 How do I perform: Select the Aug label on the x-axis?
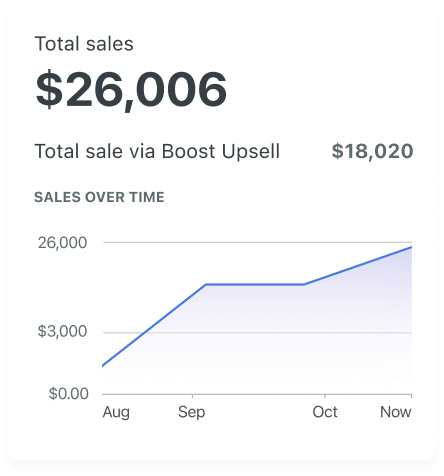pos(116,412)
